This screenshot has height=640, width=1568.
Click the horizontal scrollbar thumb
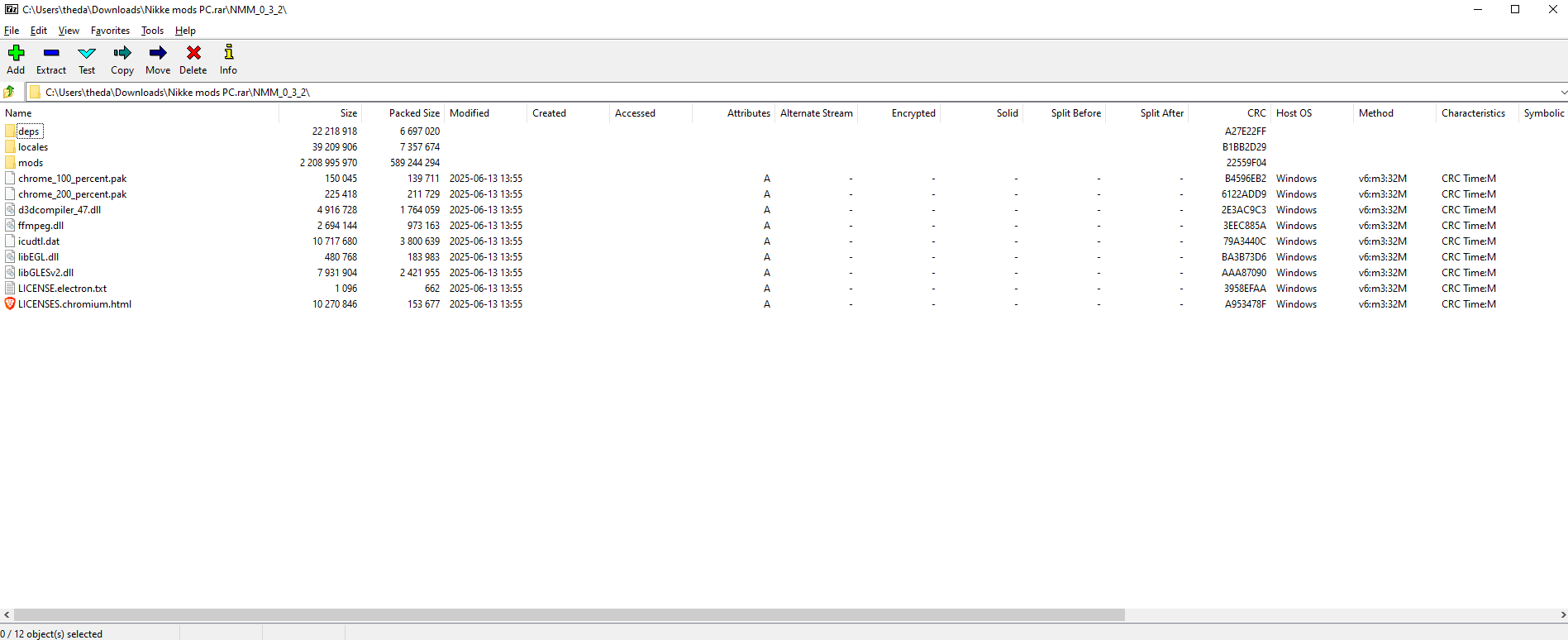click(570, 614)
